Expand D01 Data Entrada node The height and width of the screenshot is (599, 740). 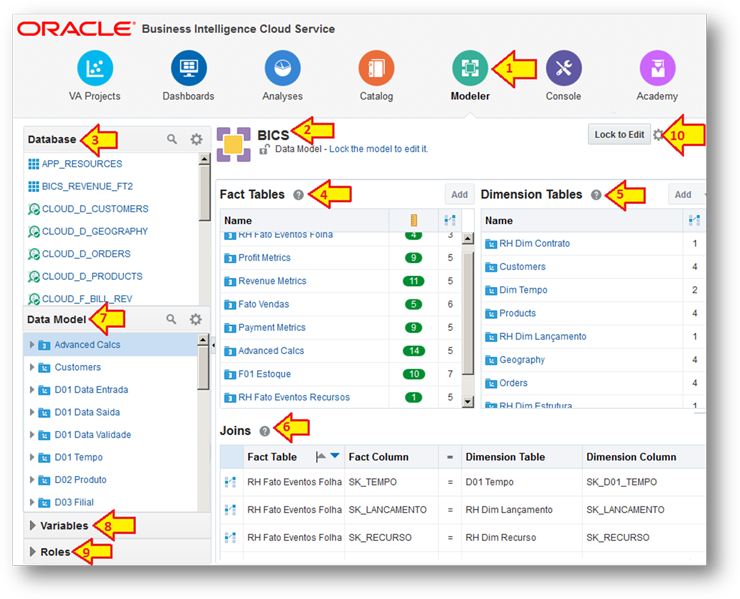coord(32,390)
